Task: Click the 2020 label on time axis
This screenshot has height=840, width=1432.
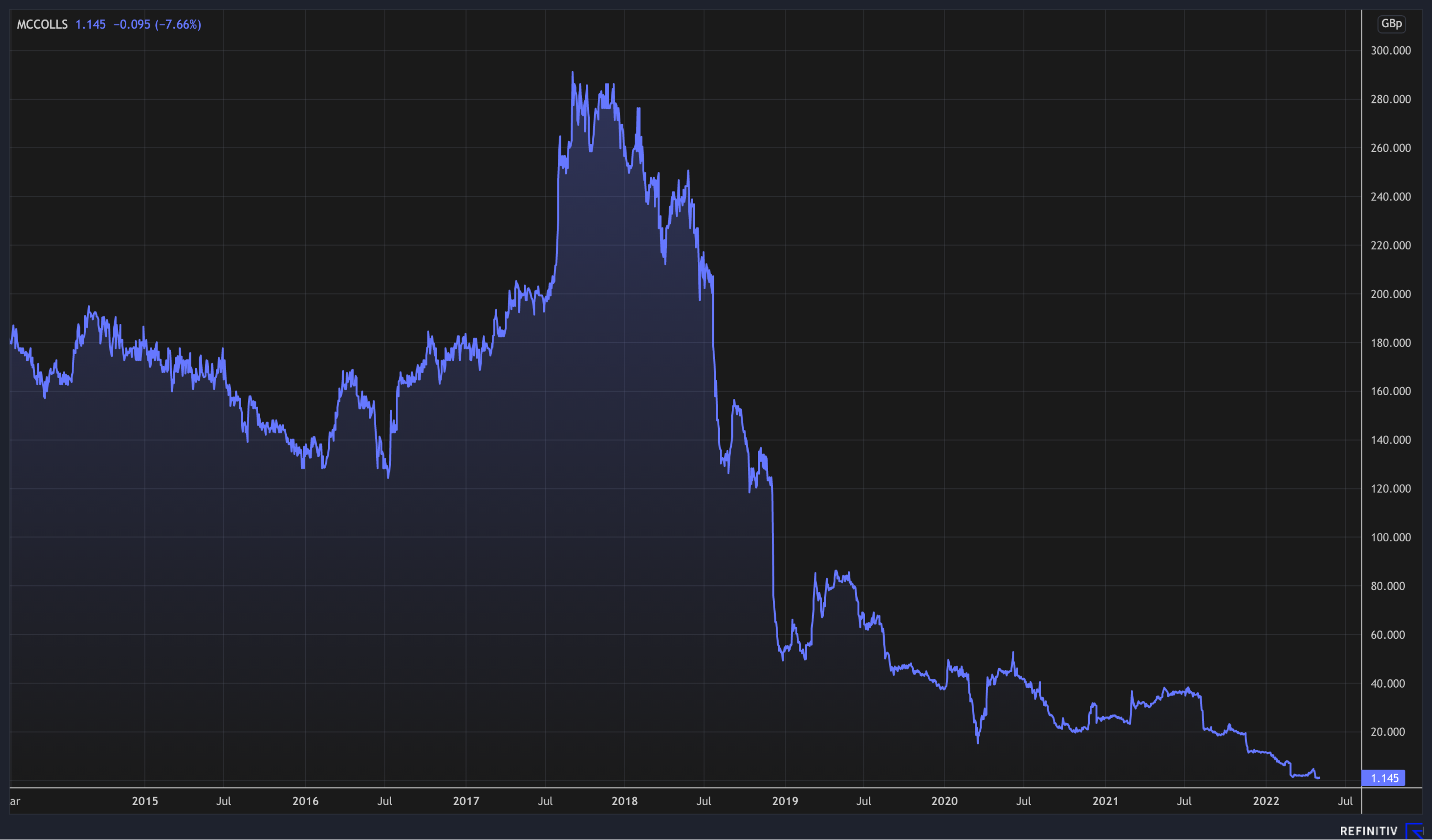Action: [944, 801]
